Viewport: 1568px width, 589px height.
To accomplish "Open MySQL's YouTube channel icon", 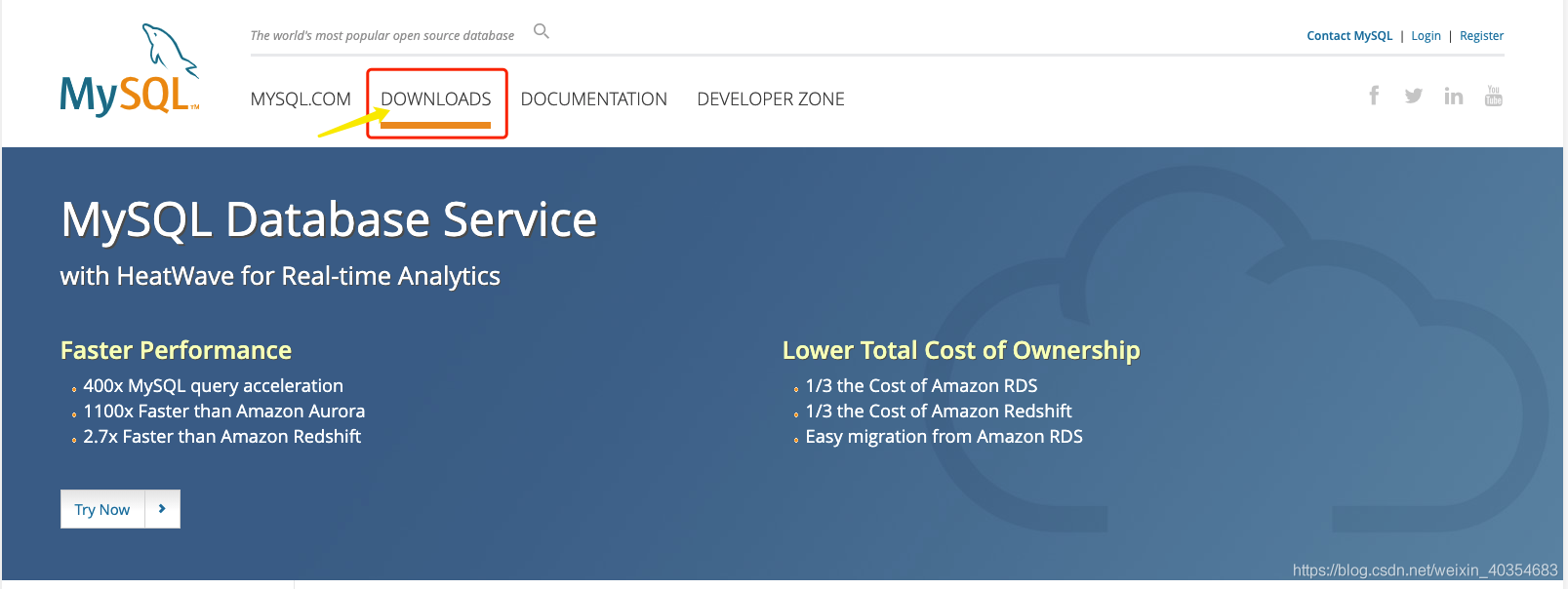I will (1494, 96).
